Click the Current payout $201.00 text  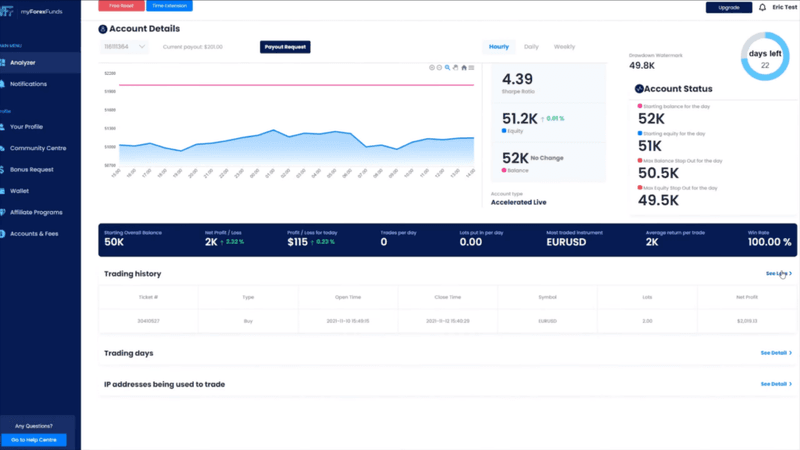tap(193, 47)
